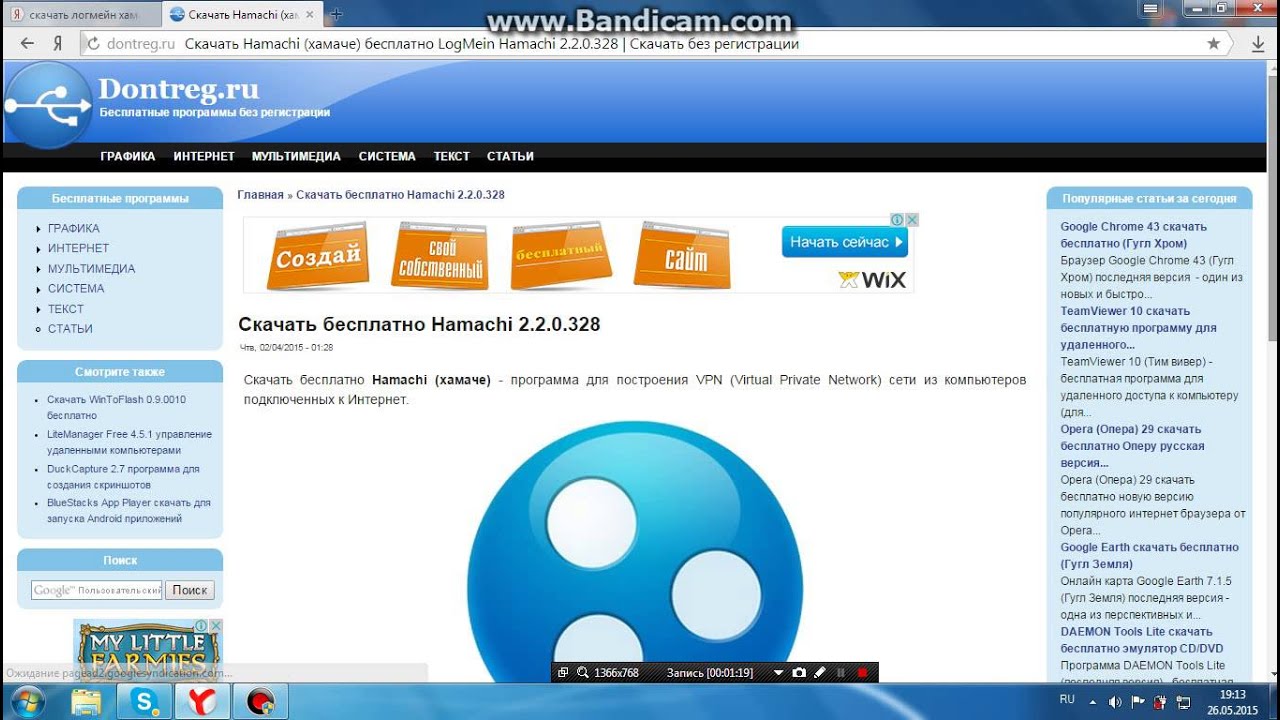Click Bandicam magnifier icon on recording bar
This screenshot has height=720, width=1280.
pyautogui.click(x=582, y=672)
